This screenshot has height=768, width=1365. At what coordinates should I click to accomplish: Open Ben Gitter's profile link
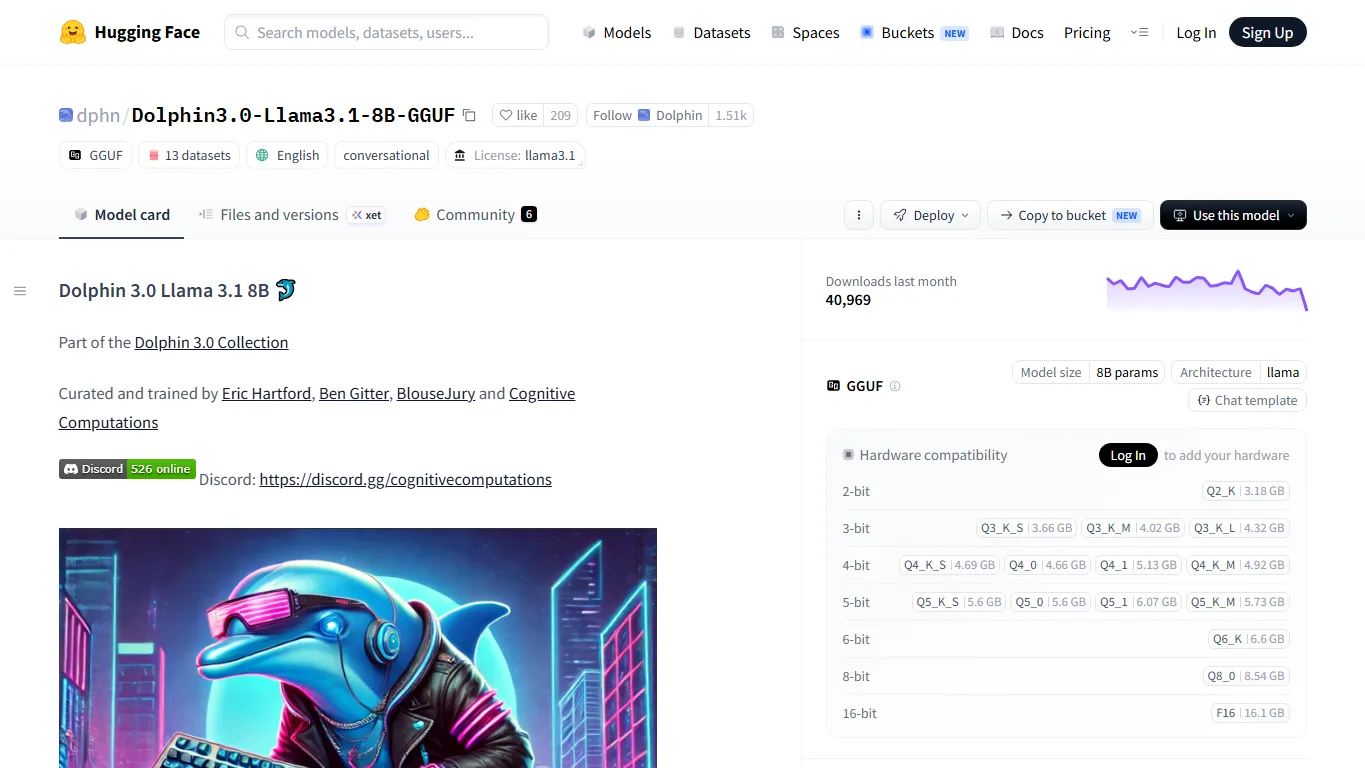(354, 393)
